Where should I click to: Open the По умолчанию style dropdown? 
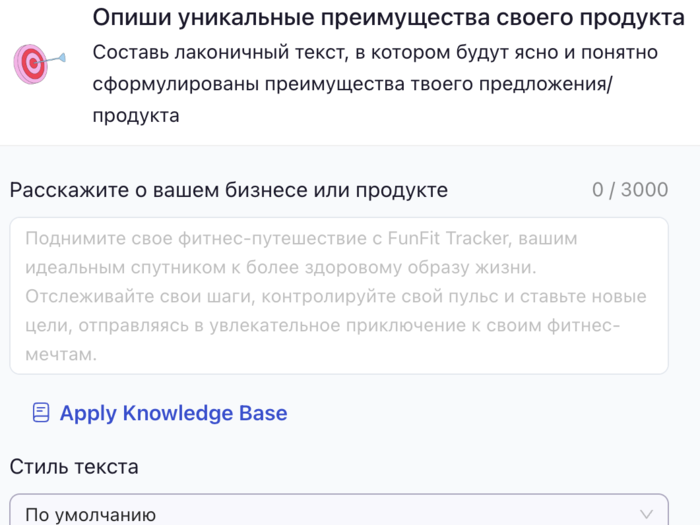338,513
